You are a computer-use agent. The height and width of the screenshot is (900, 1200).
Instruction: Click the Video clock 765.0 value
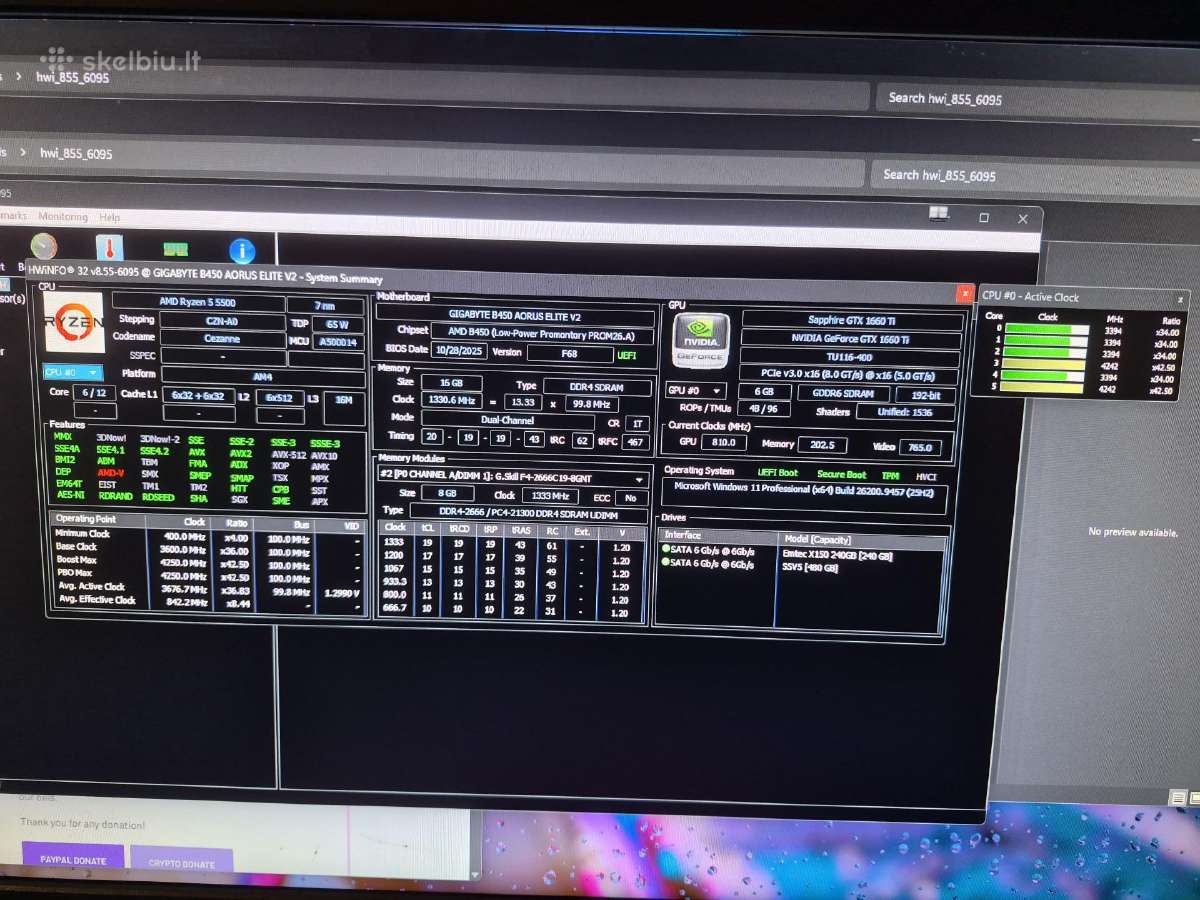919,446
